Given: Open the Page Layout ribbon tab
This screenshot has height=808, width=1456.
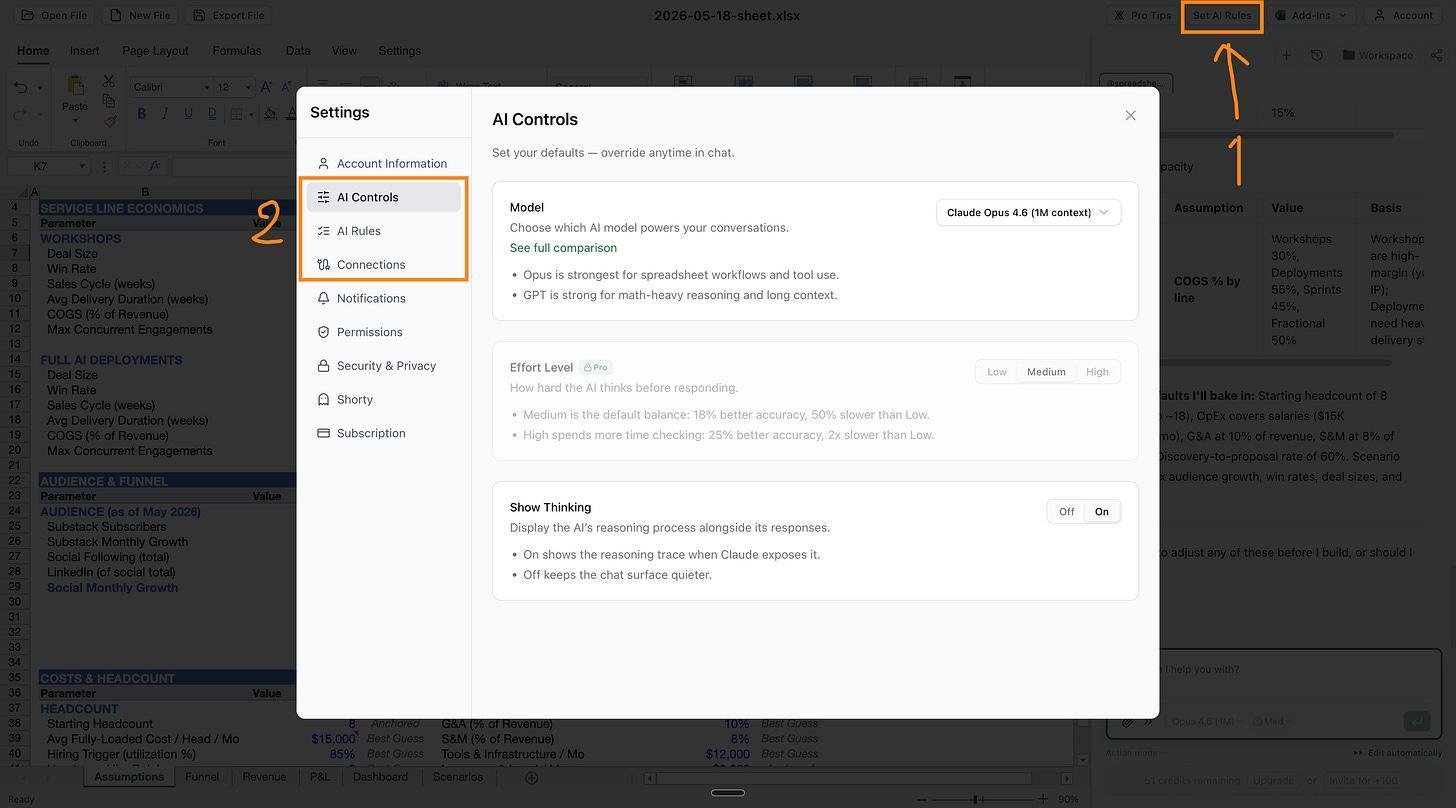Looking at the screenshot, I should (155, 51).
